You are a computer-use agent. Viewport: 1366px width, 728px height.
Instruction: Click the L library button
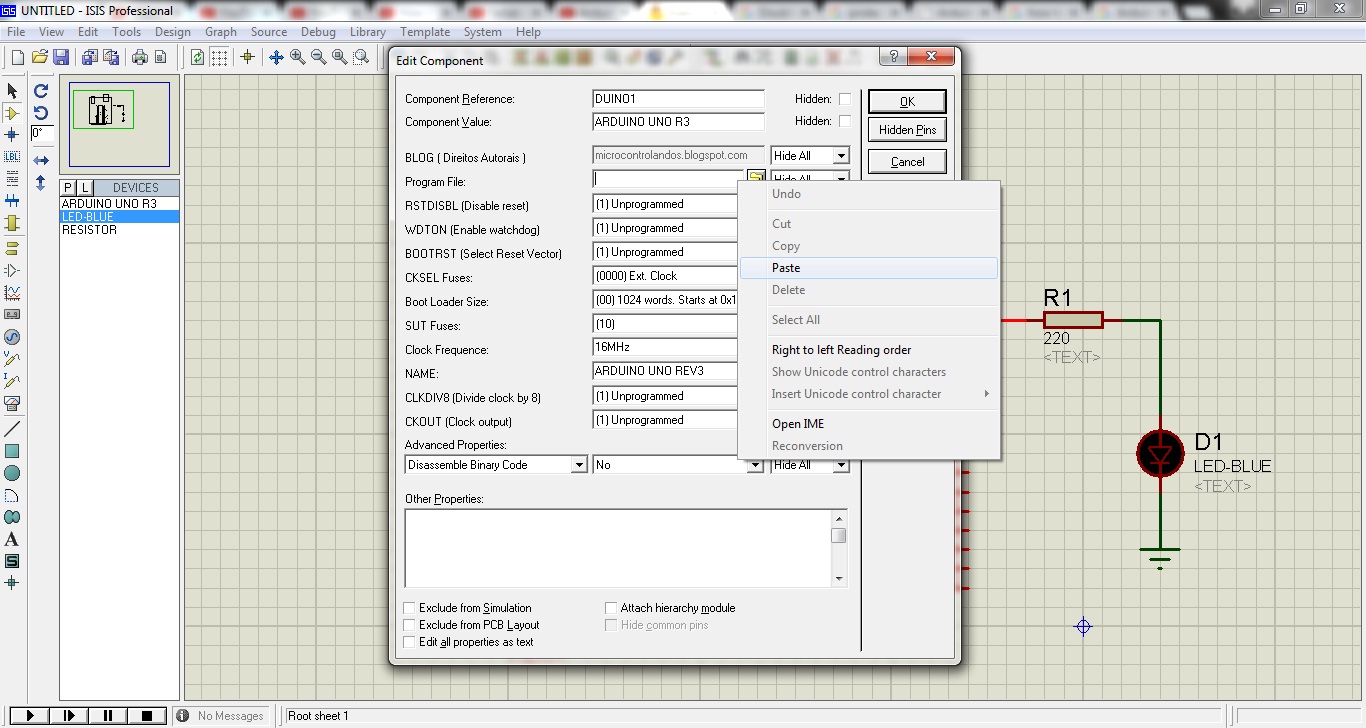tap(85, 188)
